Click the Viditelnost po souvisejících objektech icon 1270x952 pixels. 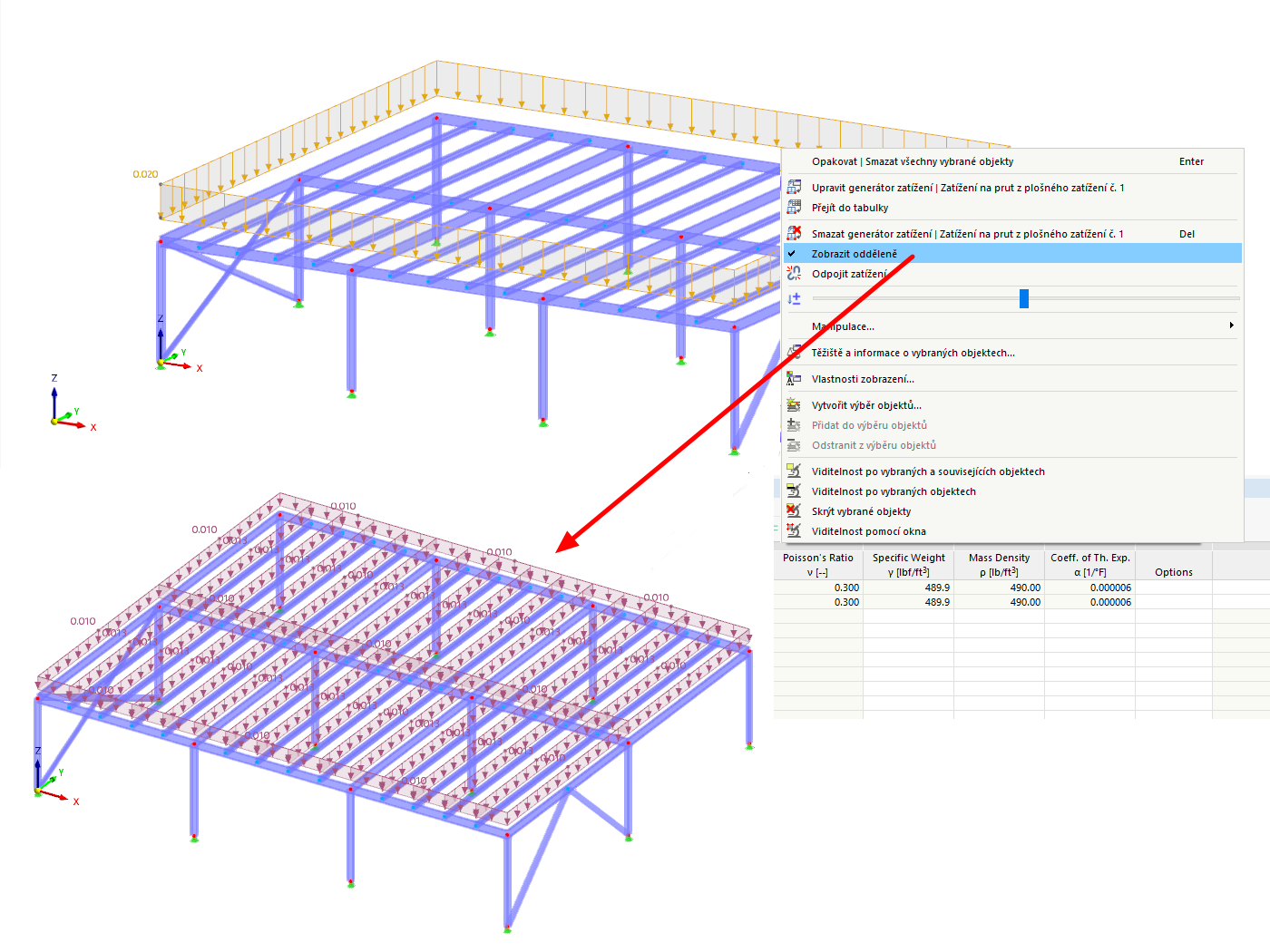[x=794, y=471]
